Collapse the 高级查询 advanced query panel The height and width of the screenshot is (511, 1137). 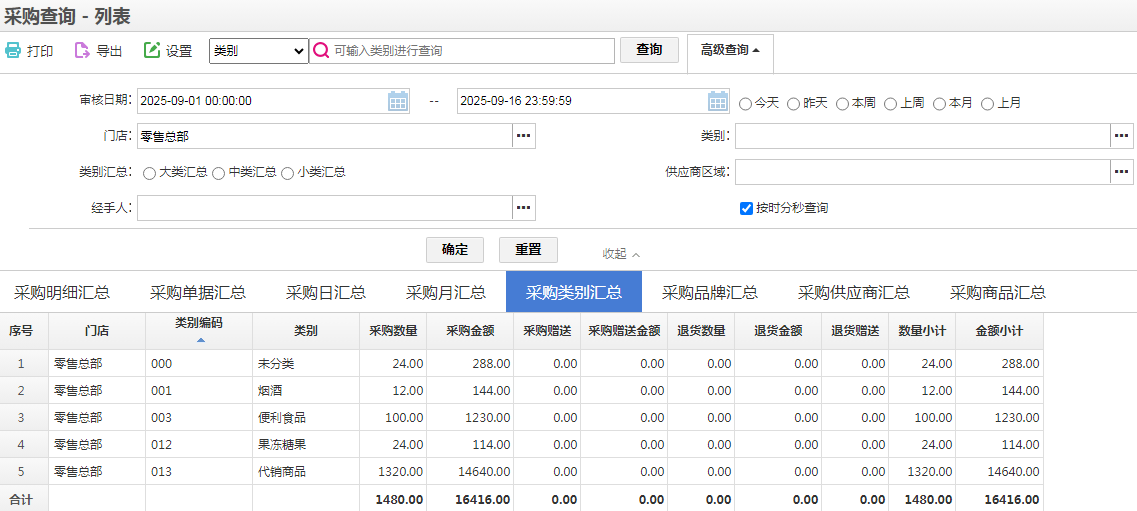(x=730, y=50)
